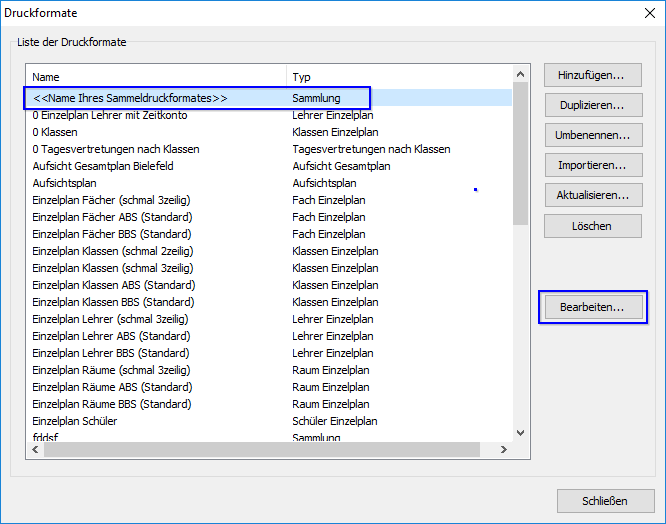Screen dimensions: 666x524
Task: Click 'Klassen Einzelplan' type of '0 Klassen'
Action: click(x=335, y=132)
